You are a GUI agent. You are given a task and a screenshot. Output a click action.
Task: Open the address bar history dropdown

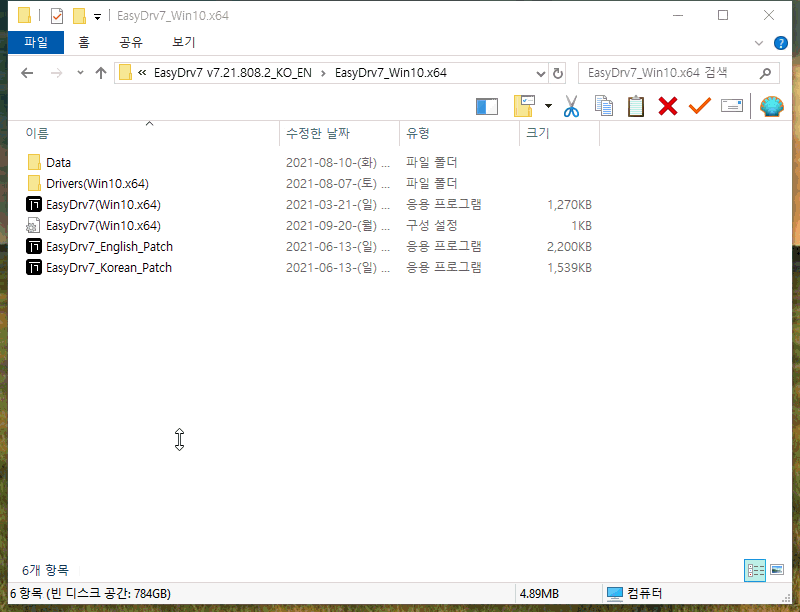(x=541, y=73)
